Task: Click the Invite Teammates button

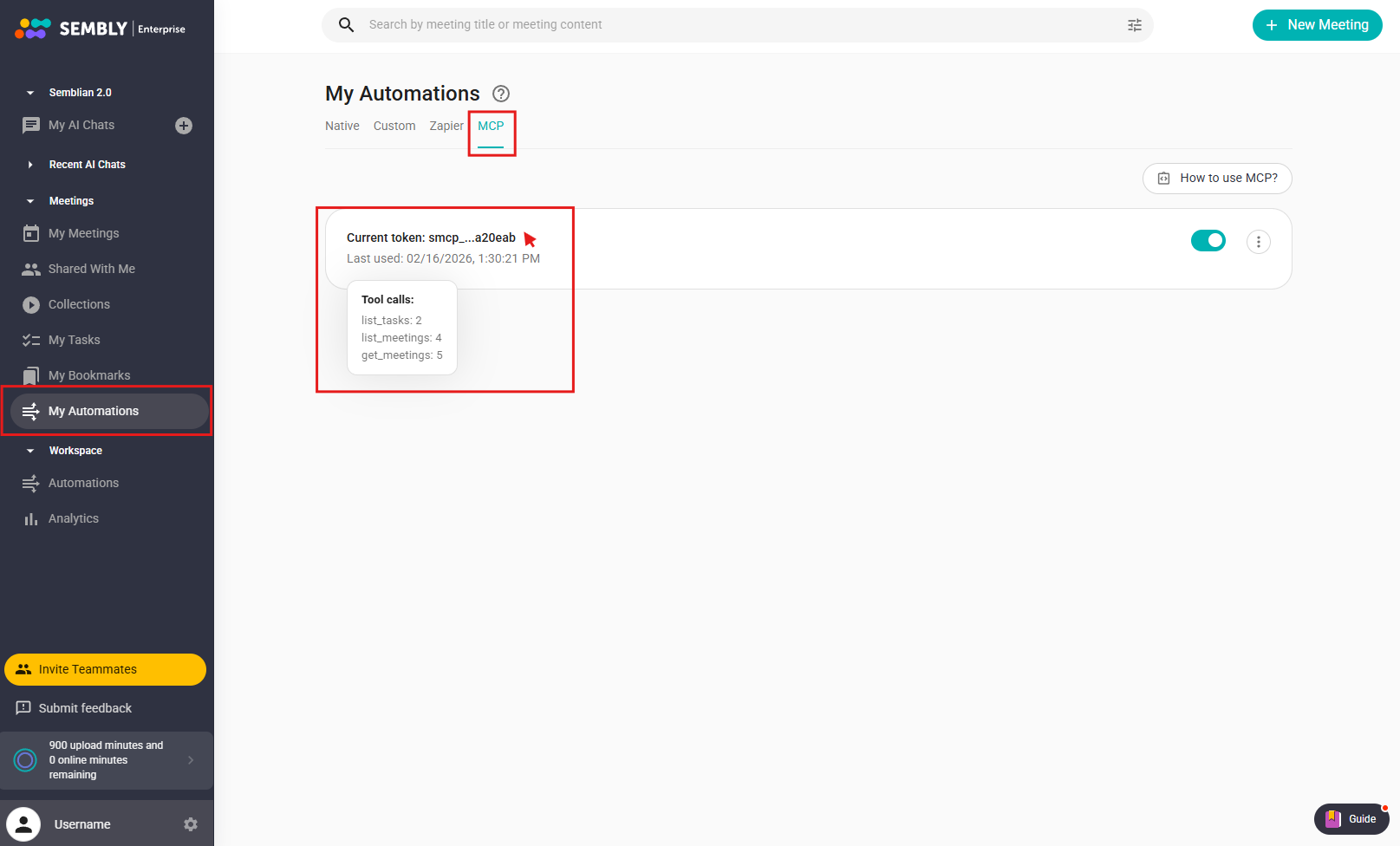Action: point(105,669)
